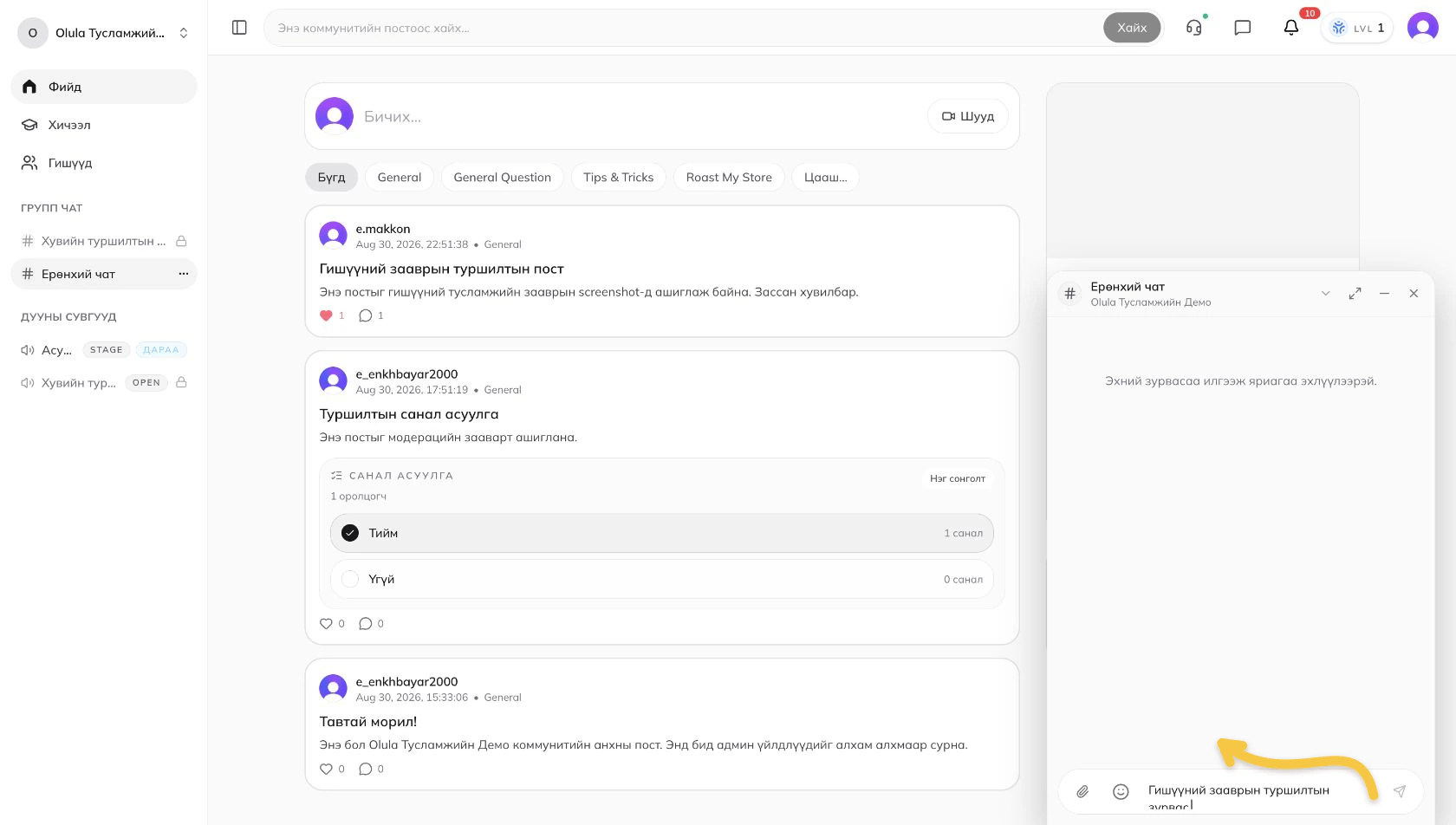
Task: Click the Хайх search button
Action: [x=1132, y=28]
